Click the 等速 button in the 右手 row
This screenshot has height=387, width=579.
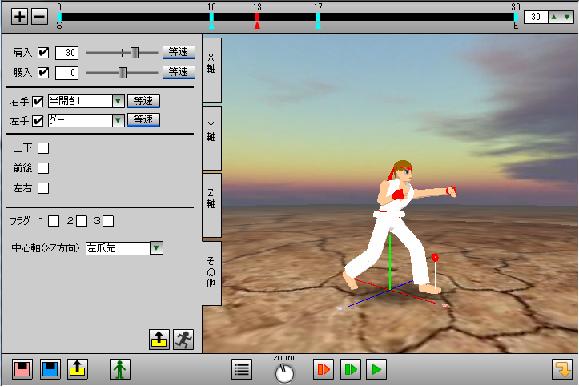pyautogui.click(x=143, y=101)
